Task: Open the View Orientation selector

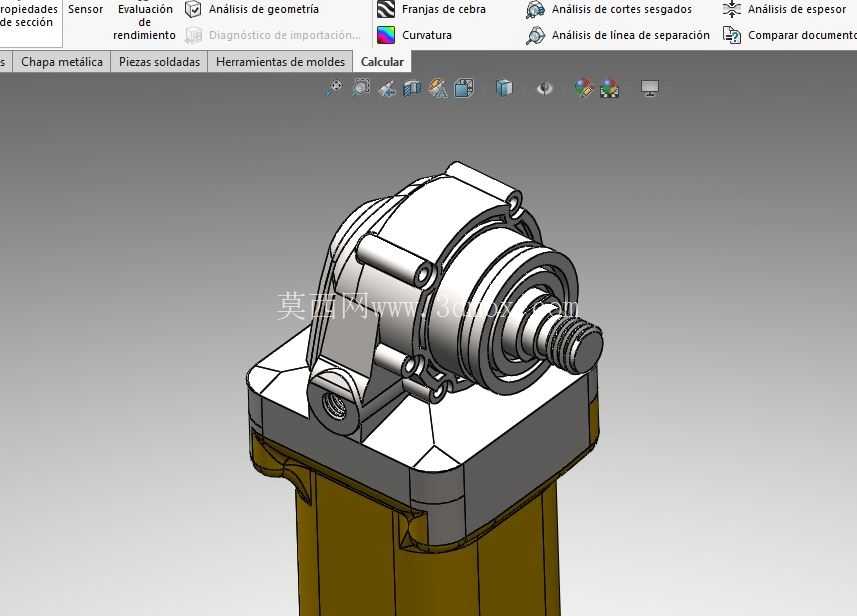Action: pos(464,88)
